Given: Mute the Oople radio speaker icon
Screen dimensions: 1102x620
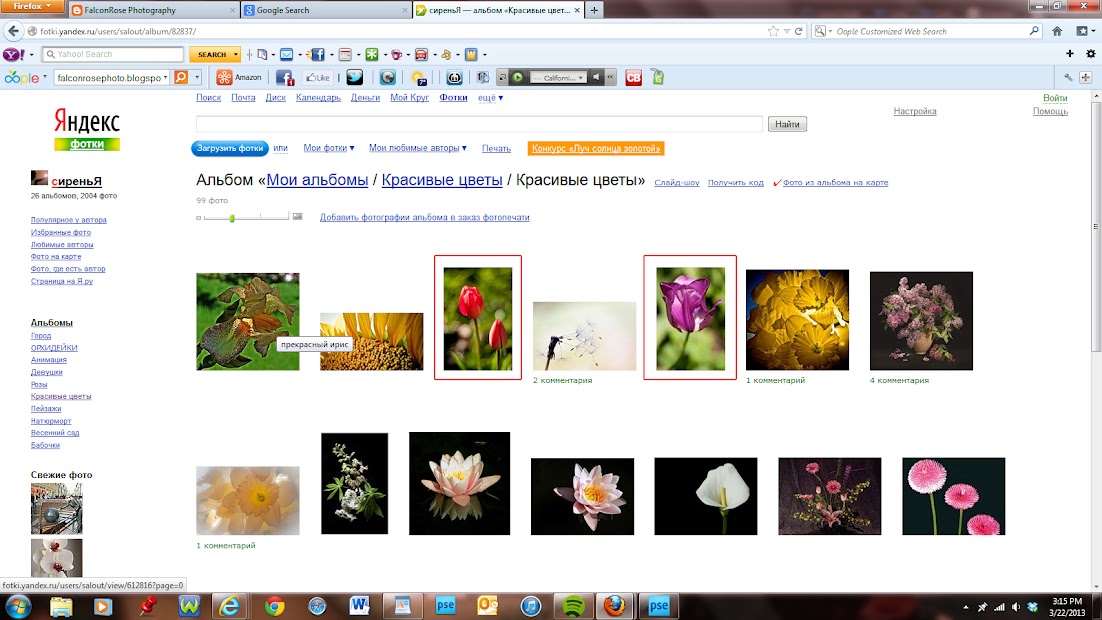Looking at the screenshot, I should click(596, 77).
